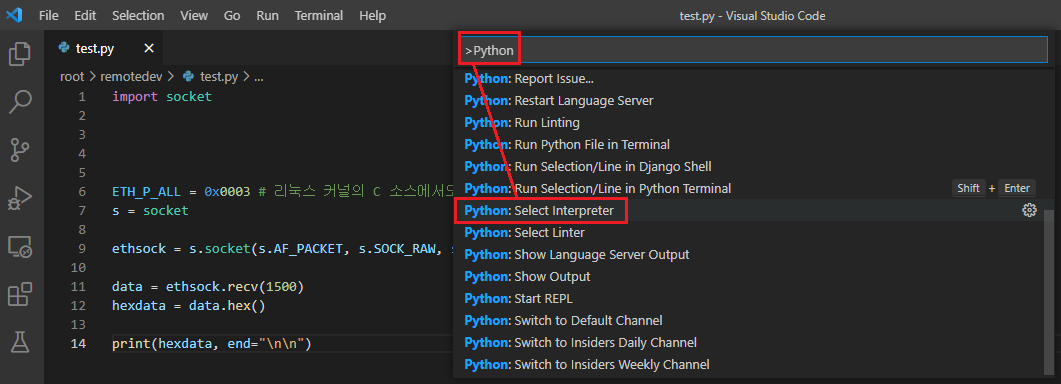Image resolution: width=1061 pixels, height=384 pixels.
Task: Click the command palette input field
Action: click(x=753, y=51)
